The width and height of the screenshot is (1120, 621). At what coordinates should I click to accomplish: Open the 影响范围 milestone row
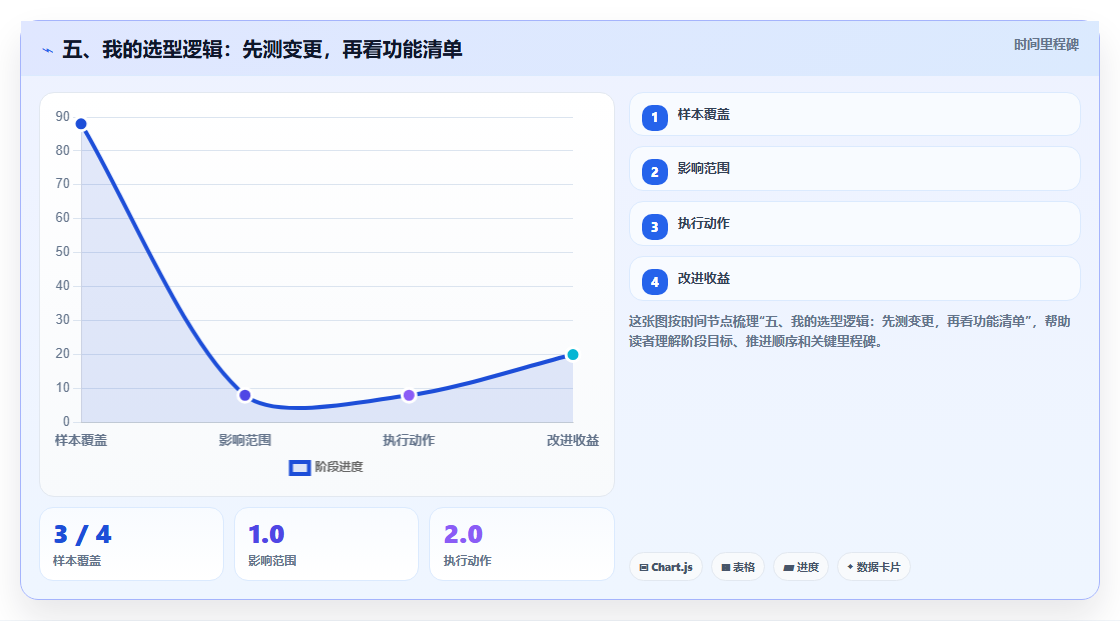click(x=854, y=169)
